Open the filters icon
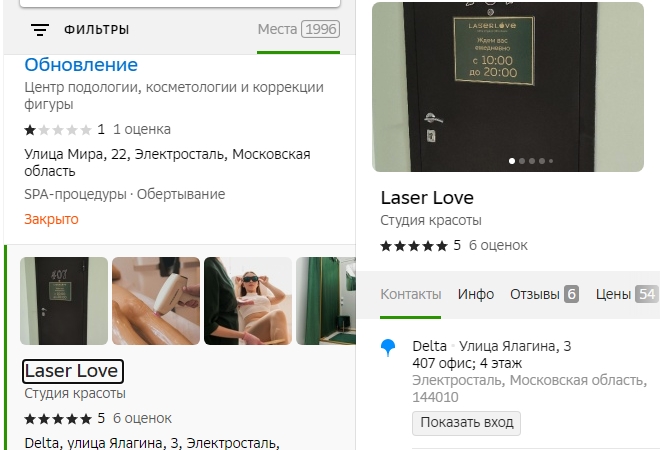Viewport: 660px width, 450px height. [x=40, y=29]
